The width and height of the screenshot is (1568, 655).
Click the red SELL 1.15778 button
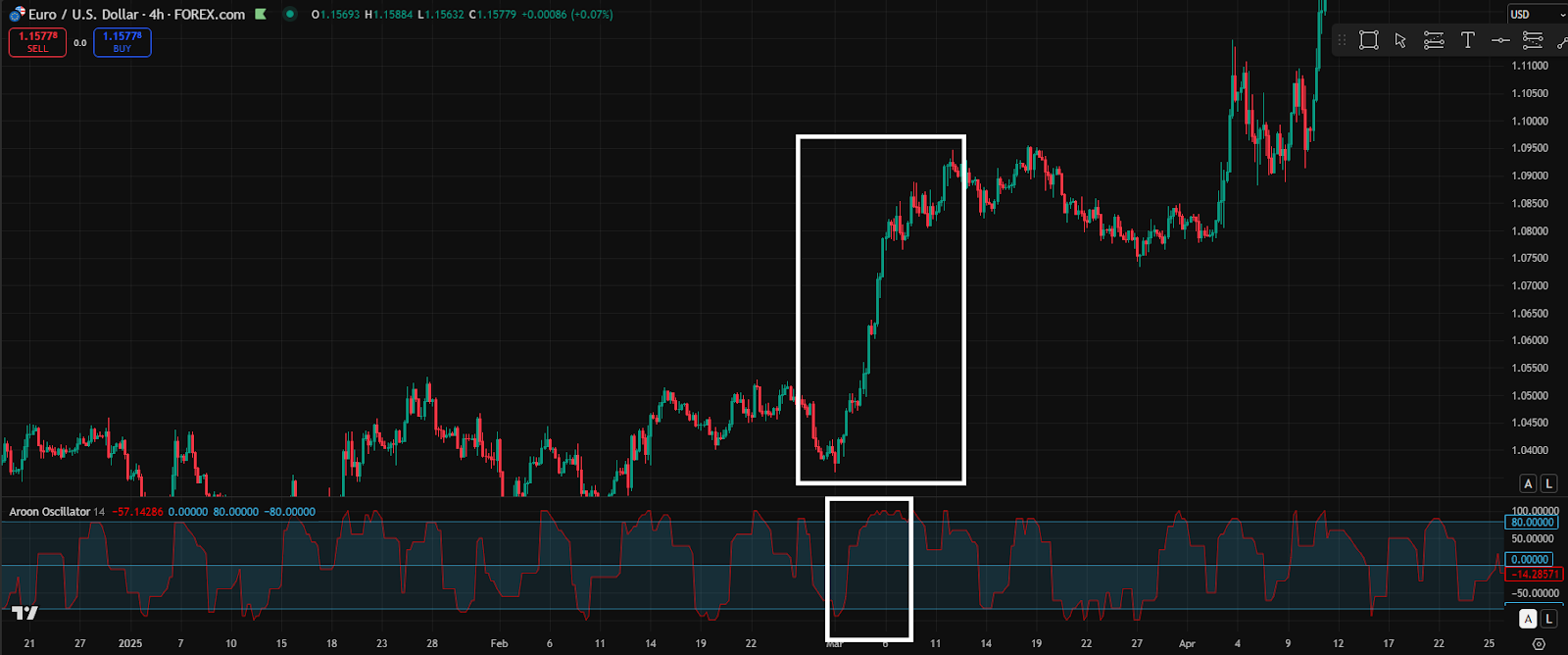coord(37,42)
